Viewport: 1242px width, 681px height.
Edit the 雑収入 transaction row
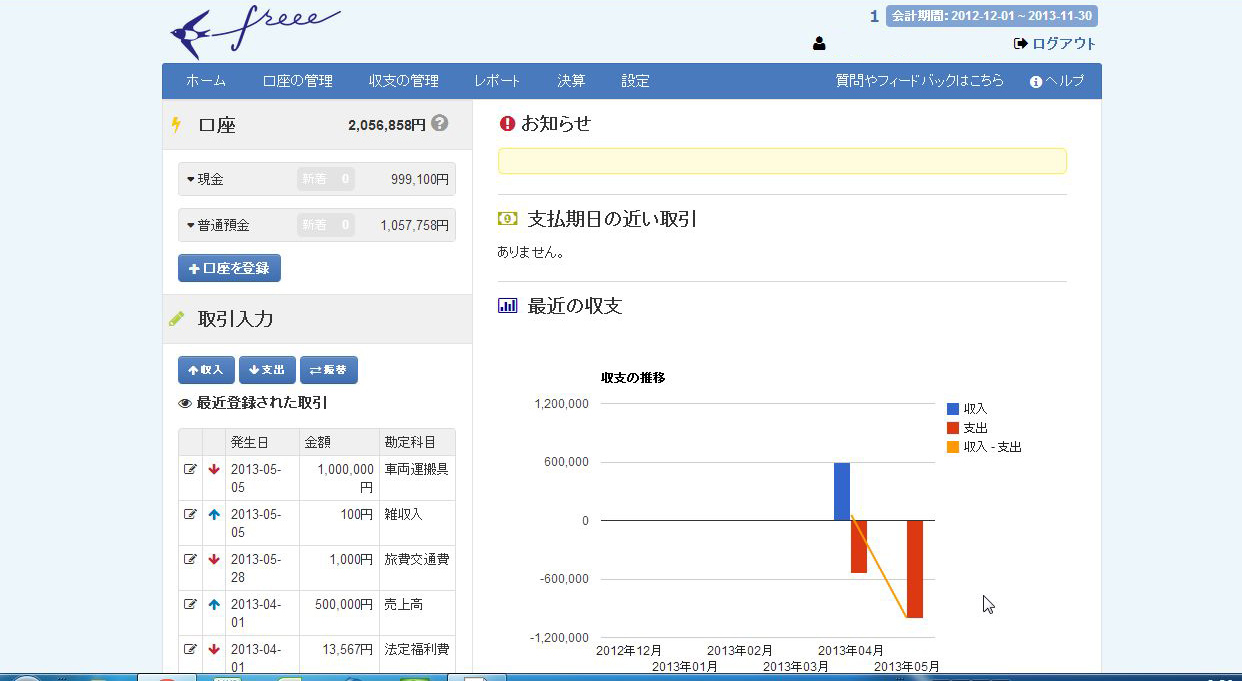190,514
